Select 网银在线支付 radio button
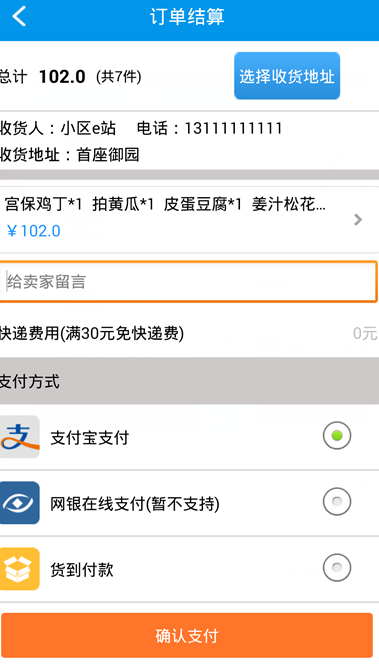Image resolution: width=379 pixels, height=664 pixels. pyautogui.click(x=337, y=501)
